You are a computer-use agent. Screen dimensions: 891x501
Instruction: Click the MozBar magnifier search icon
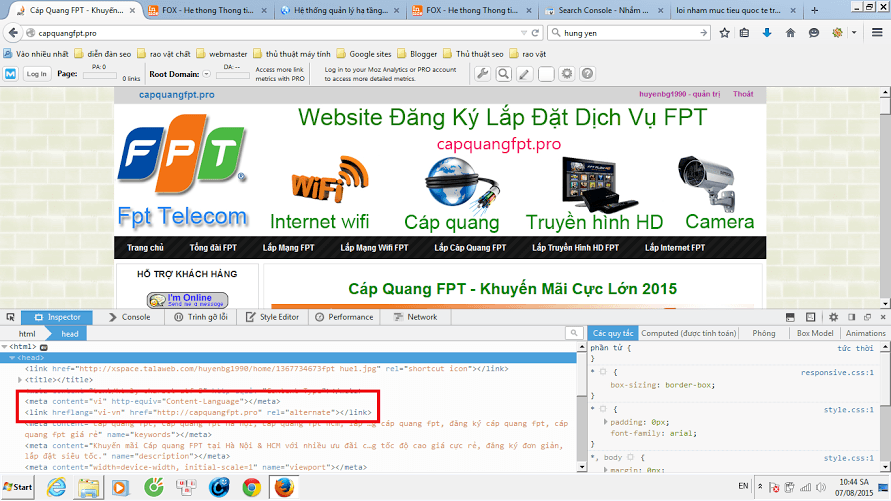click(x=503, y=74)
